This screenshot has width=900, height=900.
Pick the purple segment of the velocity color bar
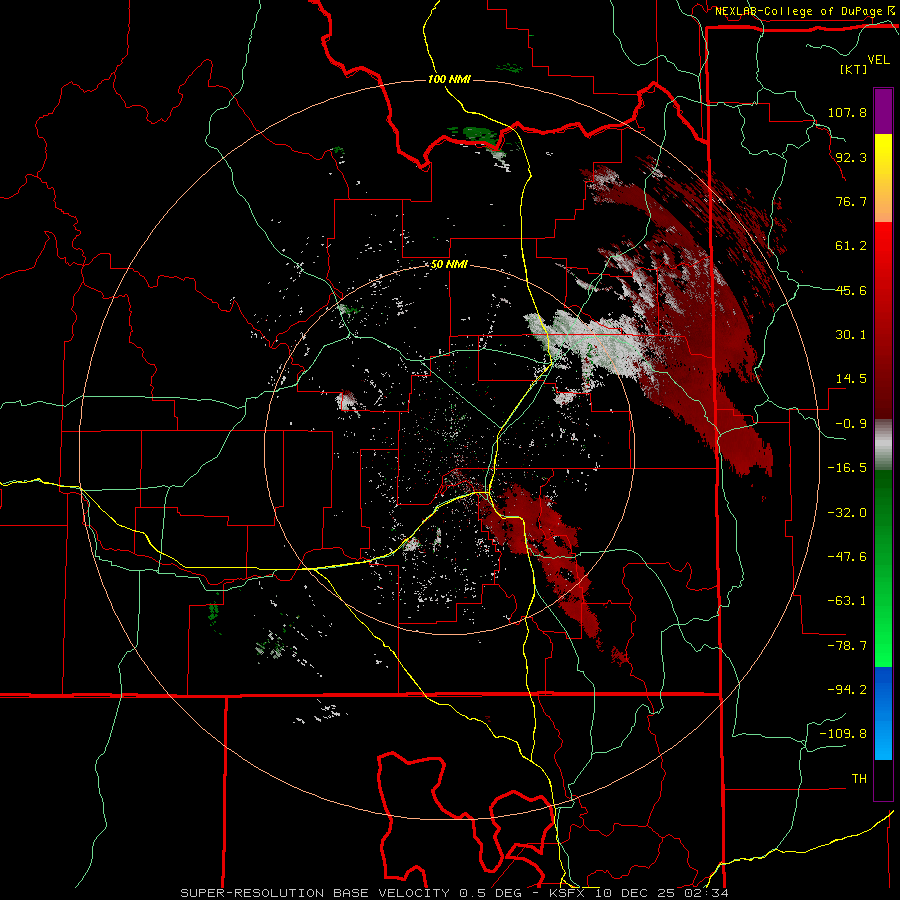click(883, 111)
